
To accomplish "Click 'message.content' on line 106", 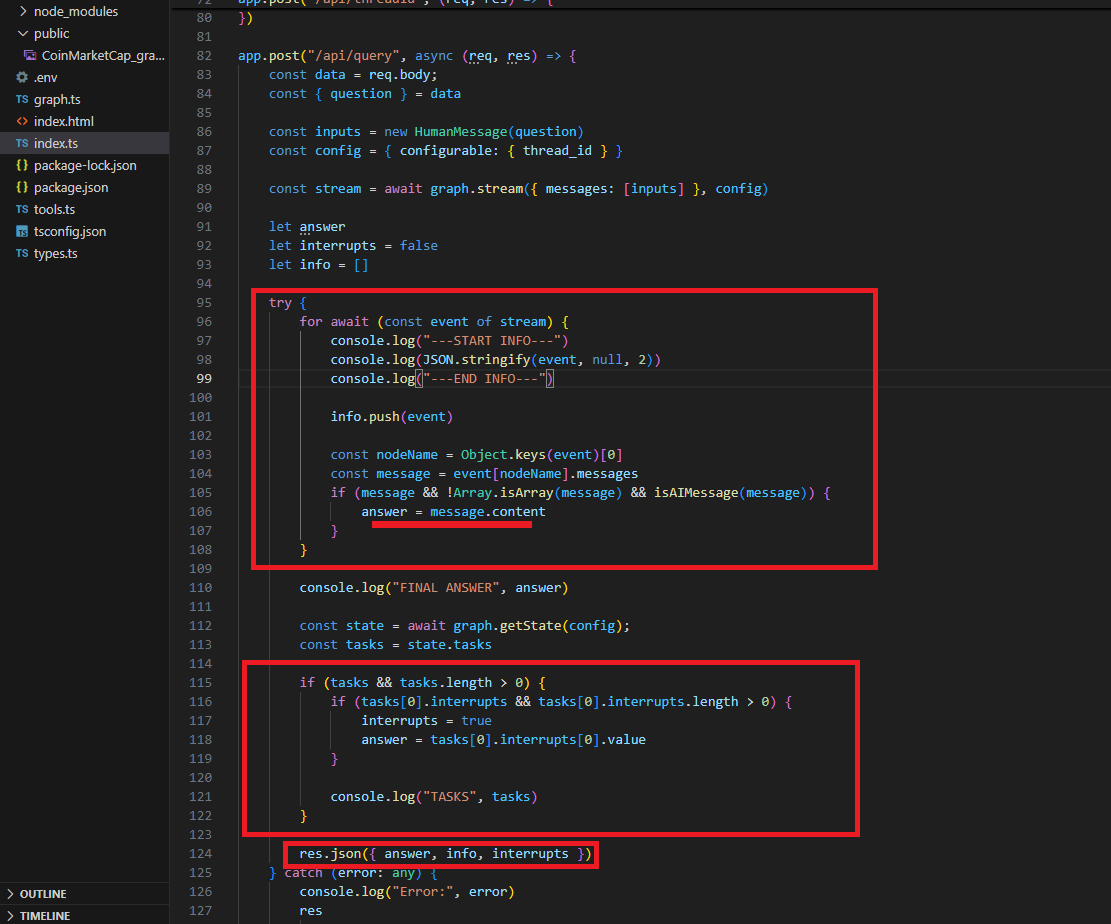I will (487, 512).
